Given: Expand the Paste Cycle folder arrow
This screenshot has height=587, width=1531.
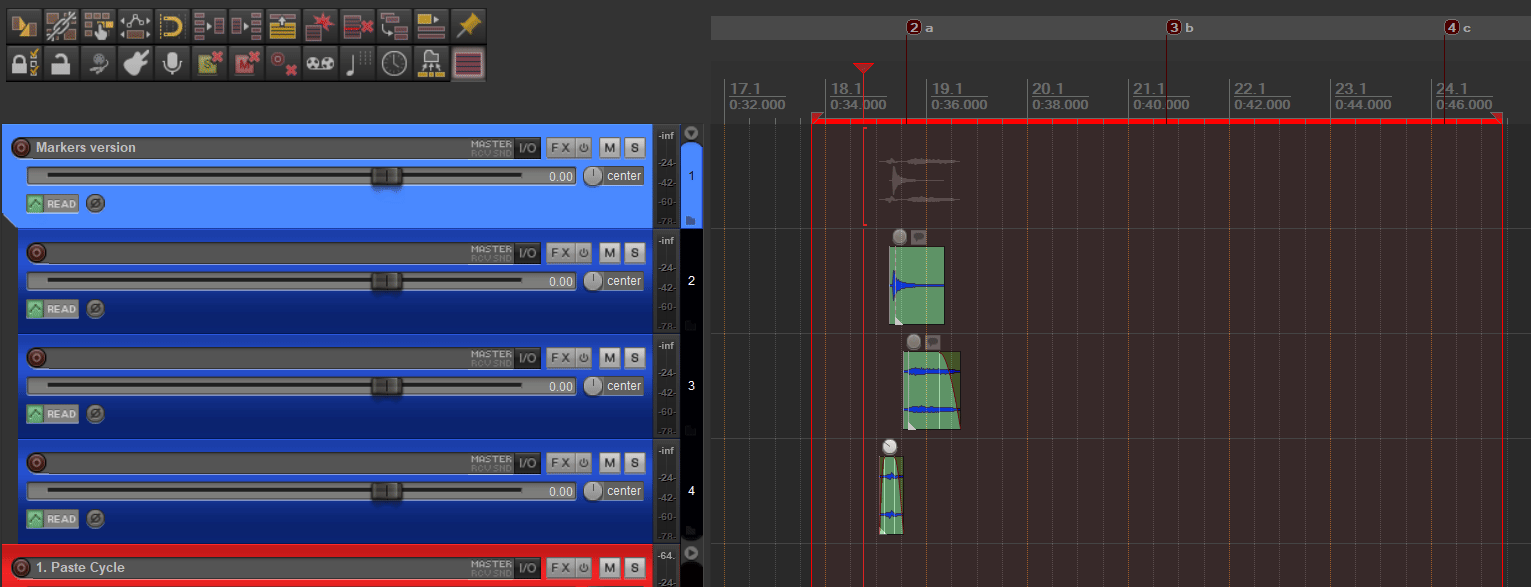Looking at the screenshot, I should [x=690, y=552].
